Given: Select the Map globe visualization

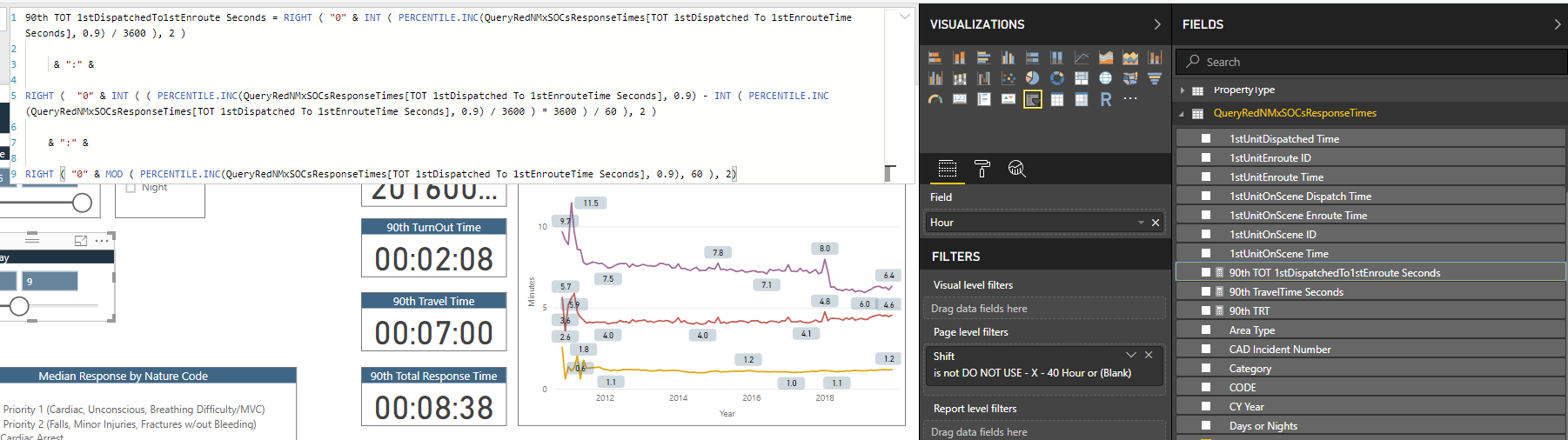Looking at the screenshot, I should (1105, 78).
